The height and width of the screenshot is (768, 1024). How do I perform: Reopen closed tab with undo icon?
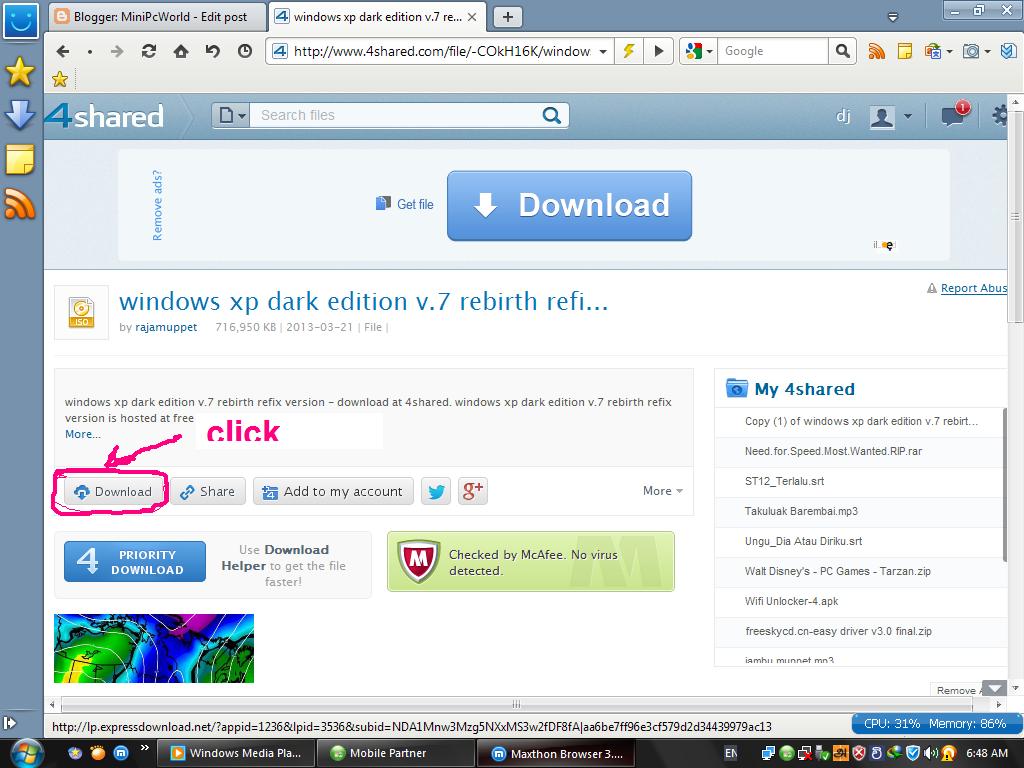213,51
